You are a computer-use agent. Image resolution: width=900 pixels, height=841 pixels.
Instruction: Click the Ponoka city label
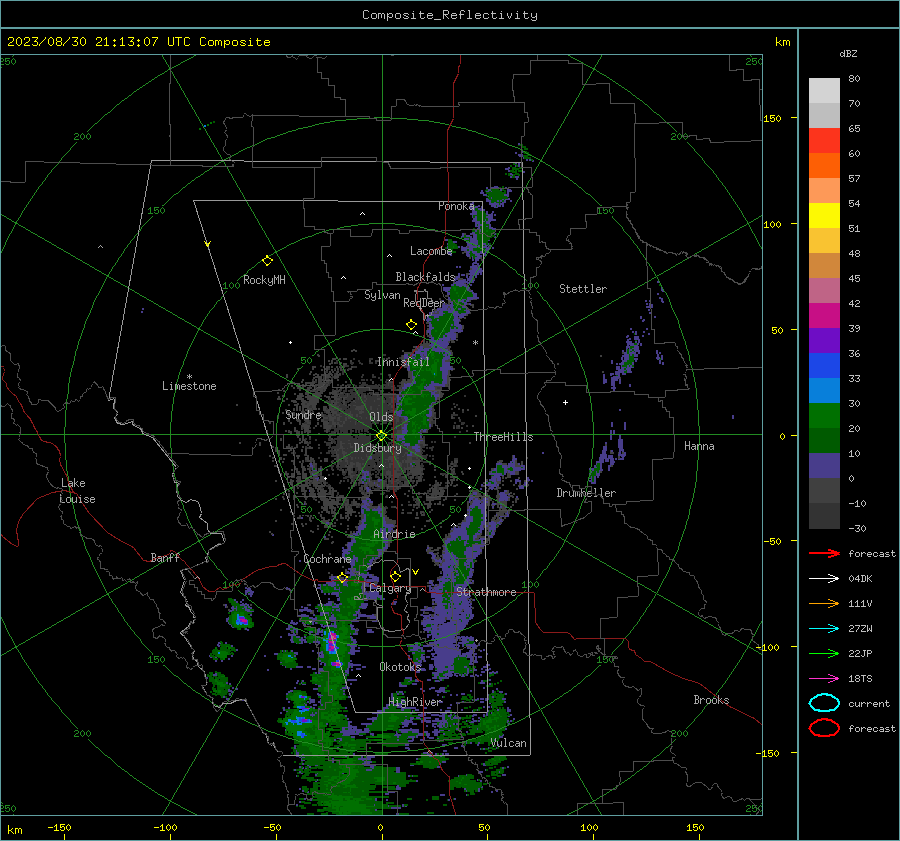456,206
